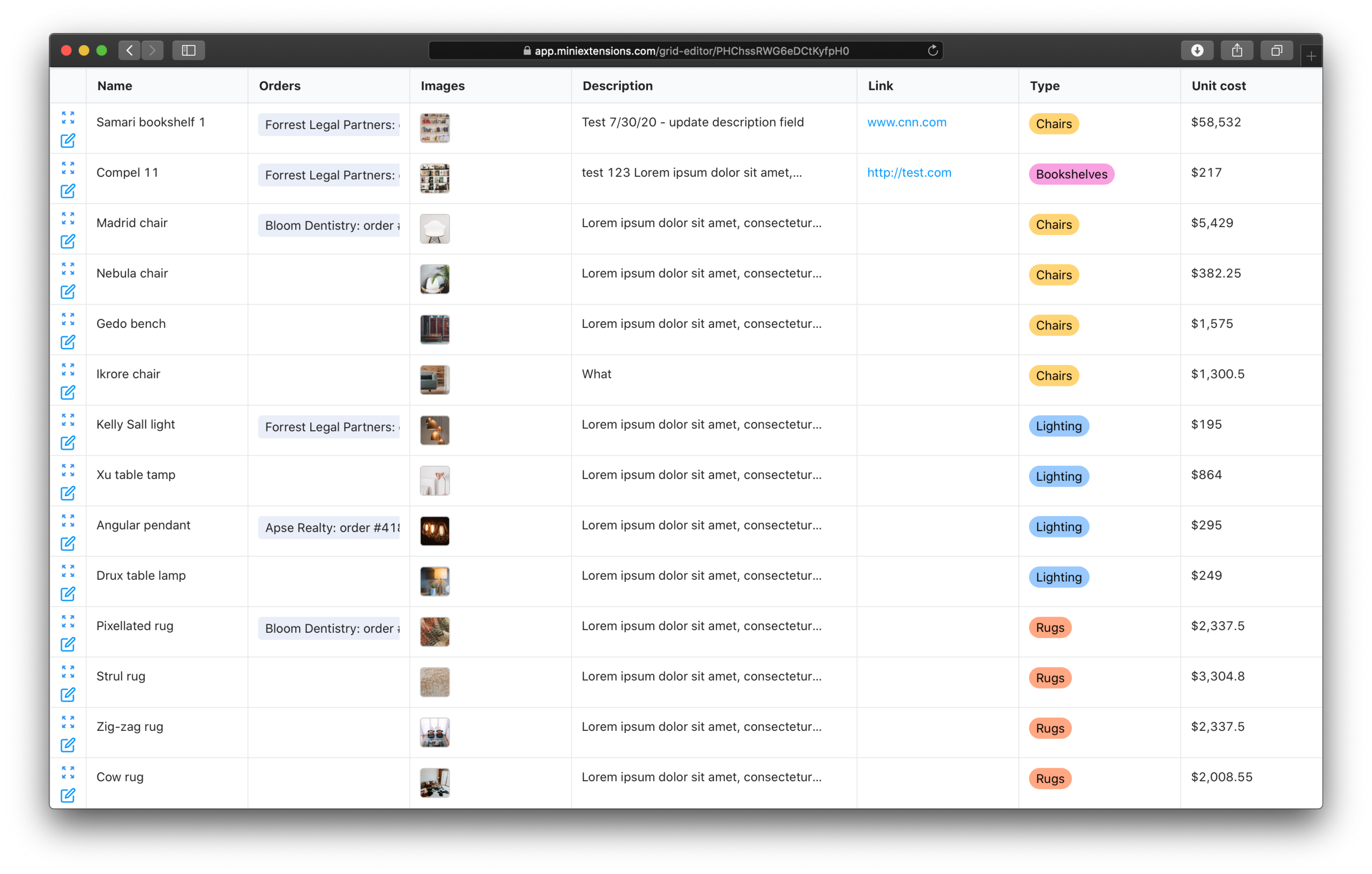Viewport: 1372px width, 874px height.
Task: Expand the Angular pendant record
Action: click(68, 520)
